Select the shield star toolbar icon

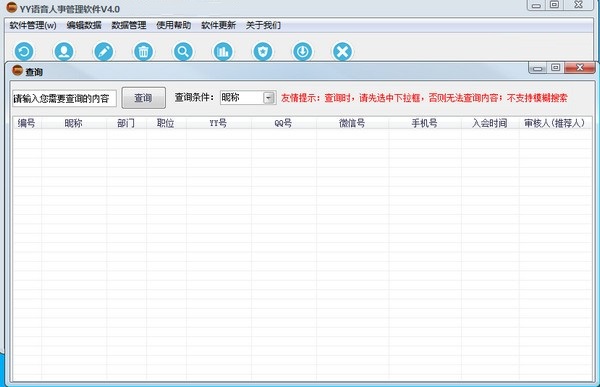tap(263, 52)
